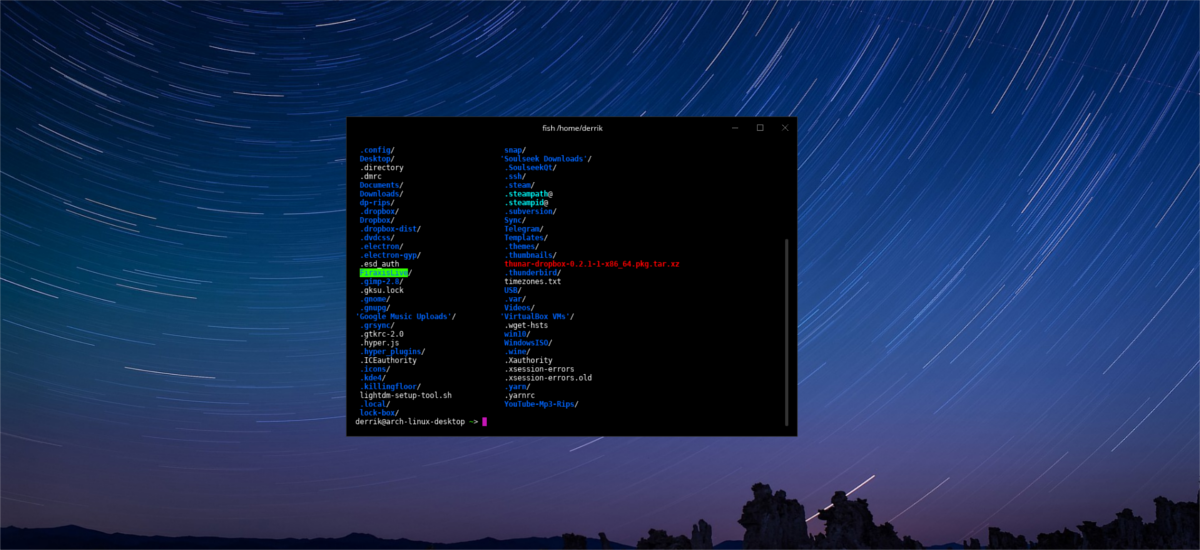Click the green-highlighted 'FiraXisLive/' entry

(386, 273)
